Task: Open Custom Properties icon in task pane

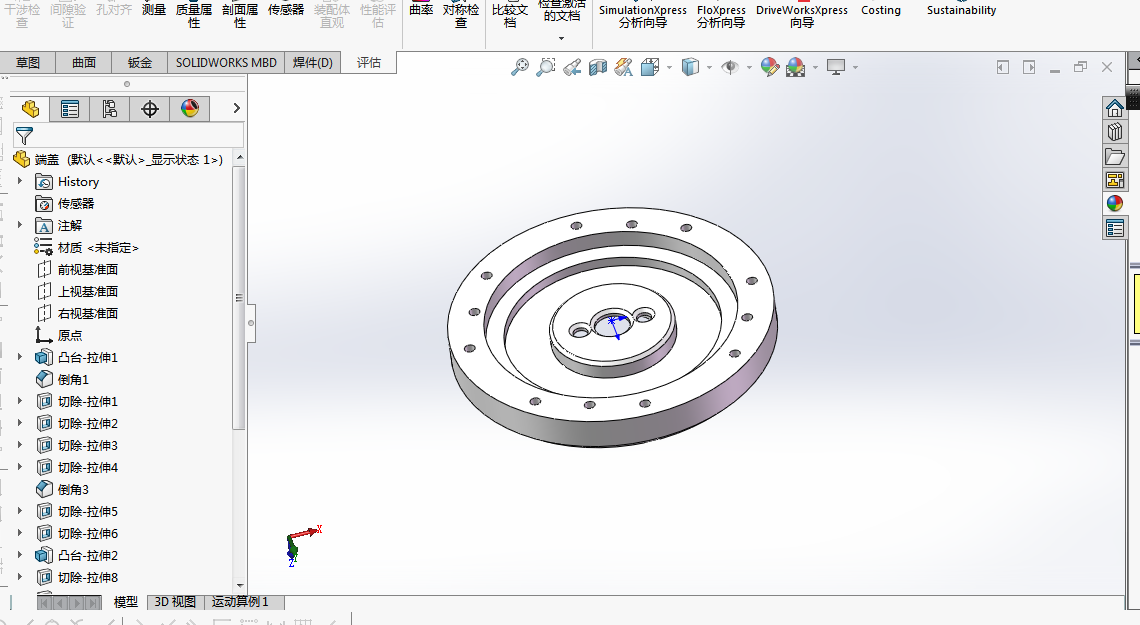Action: point(1115,229)
